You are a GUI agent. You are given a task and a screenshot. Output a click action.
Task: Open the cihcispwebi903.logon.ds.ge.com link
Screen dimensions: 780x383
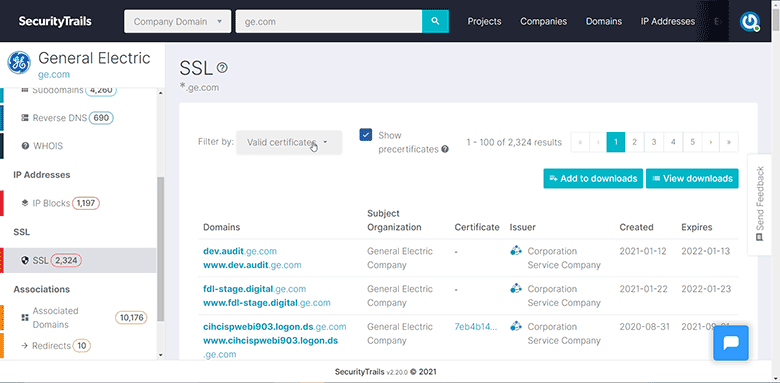(x=275, y=327)
